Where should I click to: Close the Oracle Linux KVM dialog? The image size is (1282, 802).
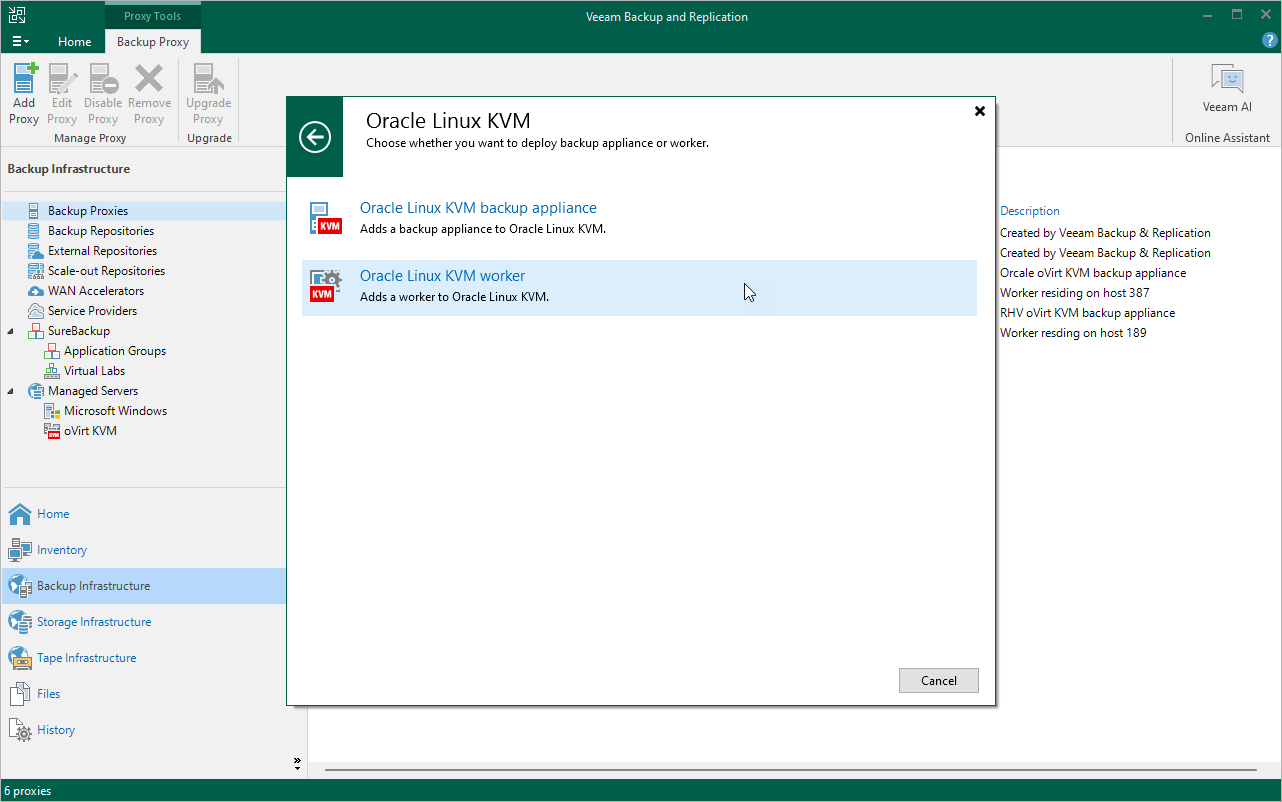(x=980, y=111)
